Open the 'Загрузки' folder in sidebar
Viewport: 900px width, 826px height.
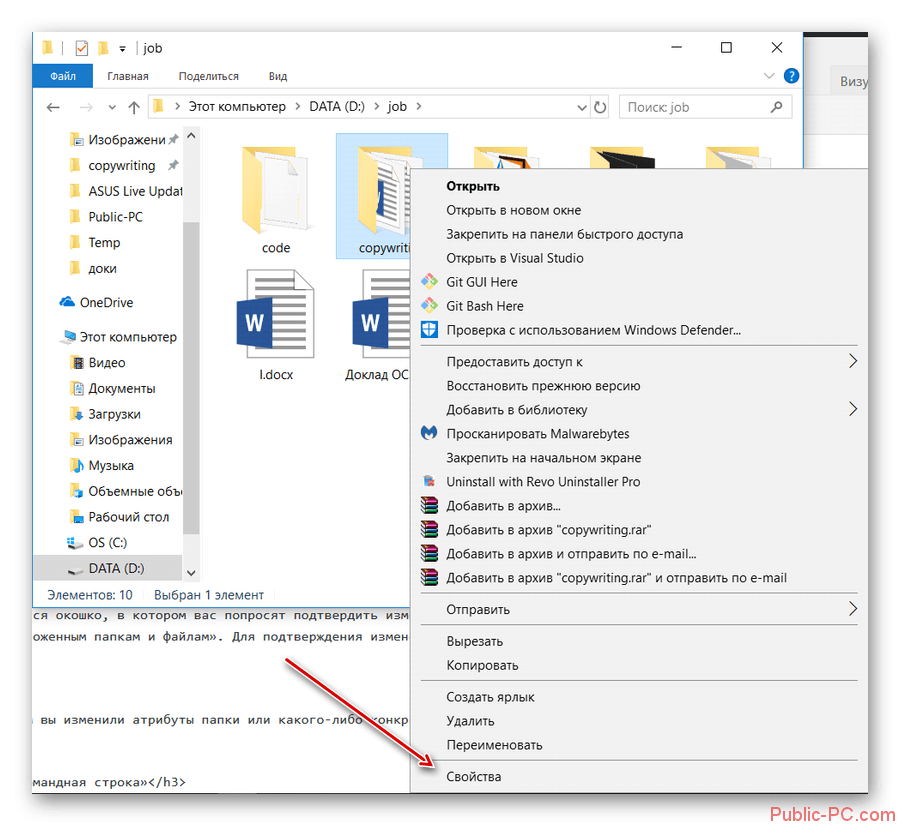[114, 414]
